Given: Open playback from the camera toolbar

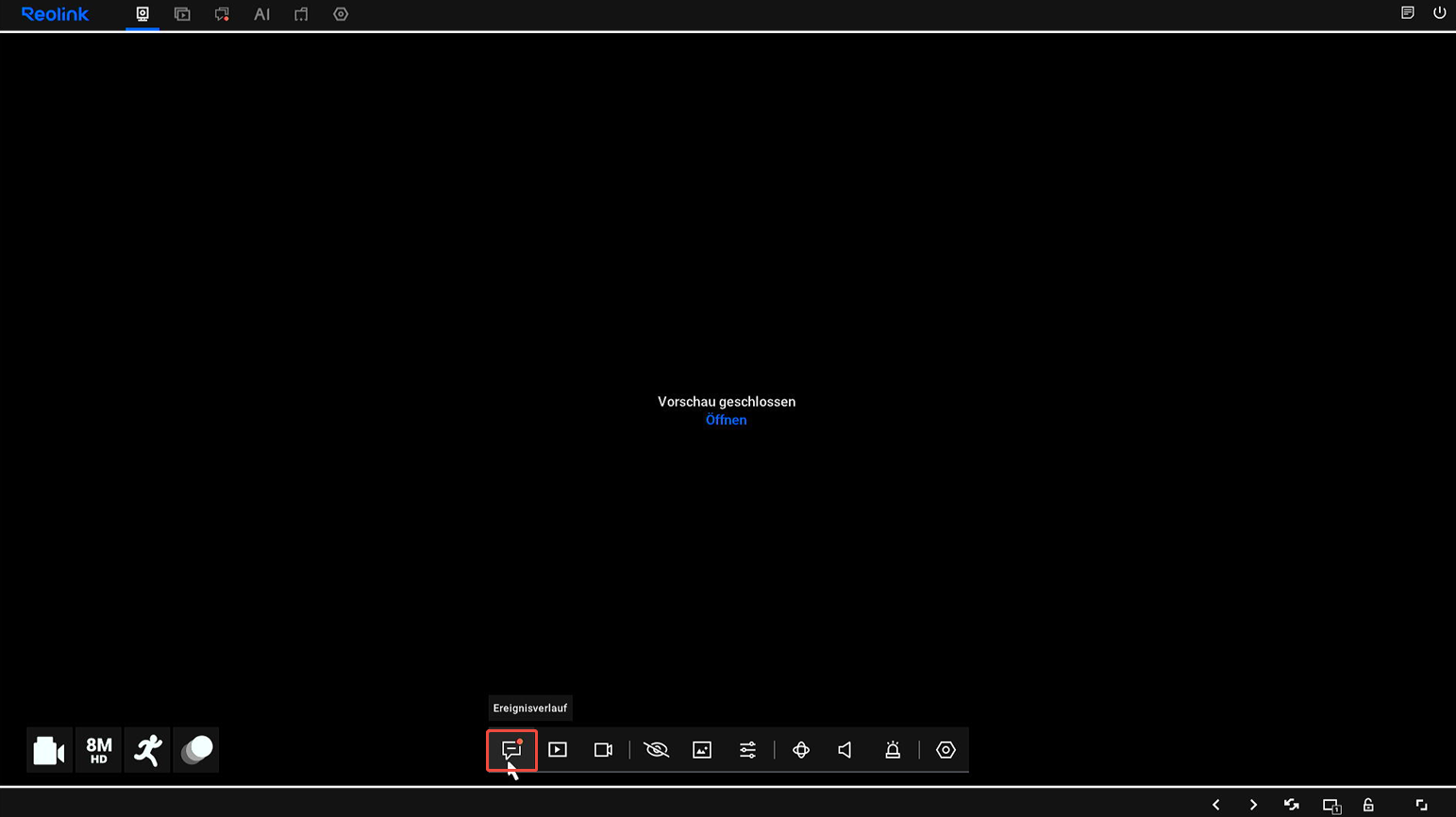Looking at the screenshot, I should coord(558,750).
